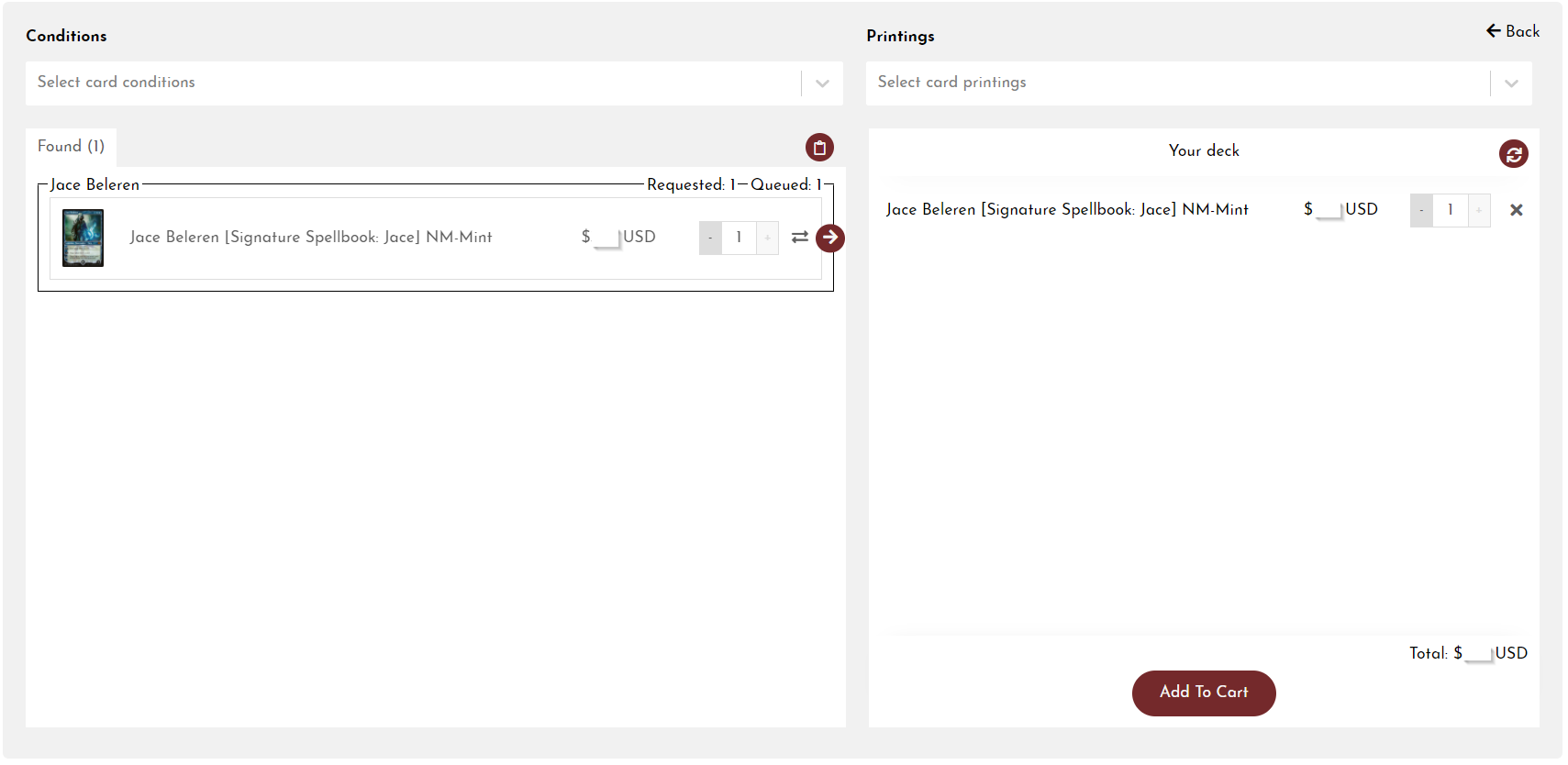The width and height of the screenshot is (1568, 765).
Task: Increase quantity in Your deck row
Action: click(1479, 210)
